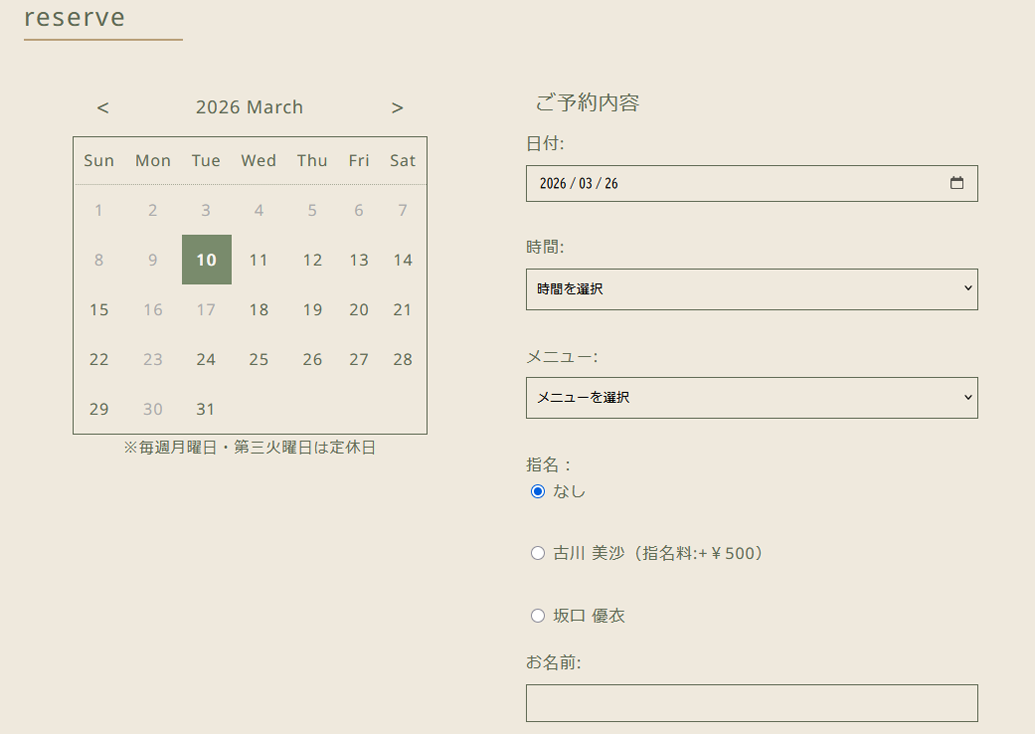Open the 時間を選択 dropdown
Viewport: 1035px width, 734px height.
pyautogui.click(x=751, y=289)
